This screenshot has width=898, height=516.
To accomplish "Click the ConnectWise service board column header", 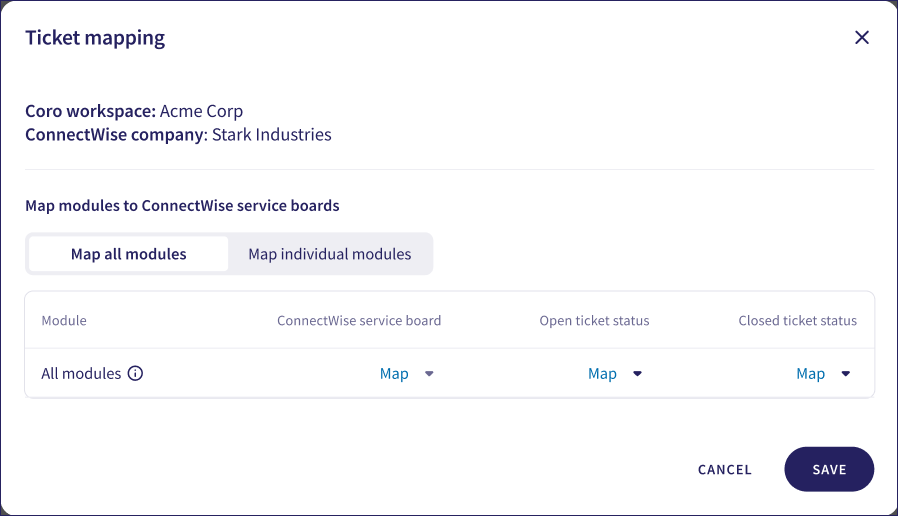I will tap(359, 321).
